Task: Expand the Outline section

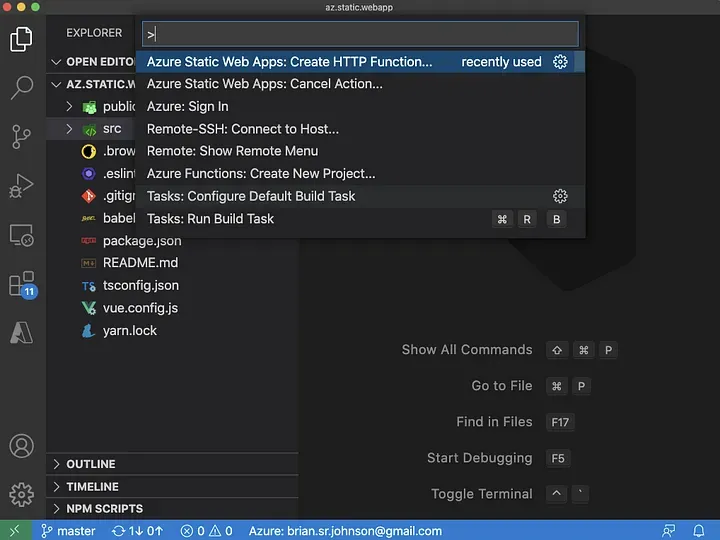Action: (x=172, y=464)
